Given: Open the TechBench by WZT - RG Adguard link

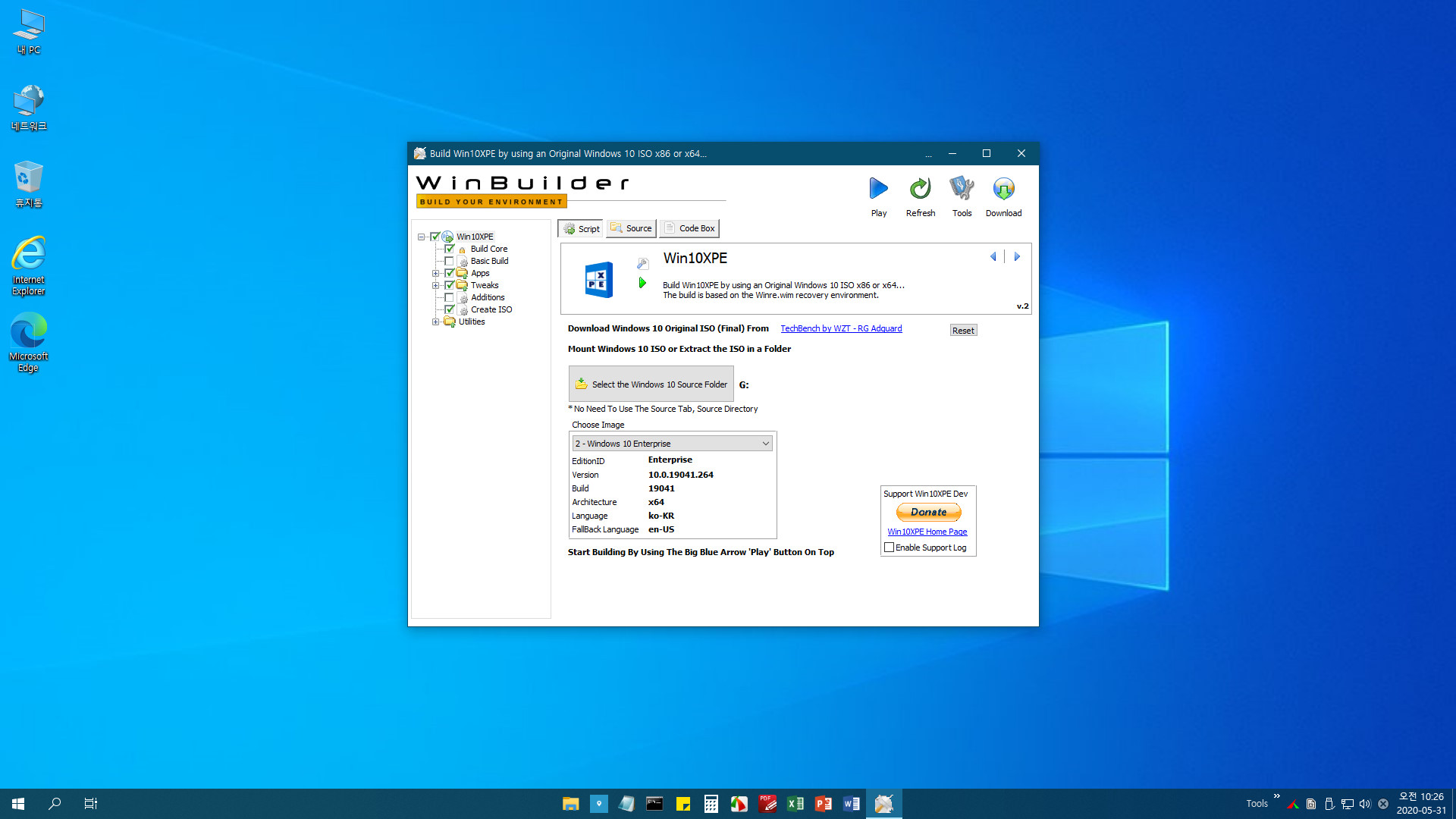Looking at the screenshot, I should [x=841, y=328].
